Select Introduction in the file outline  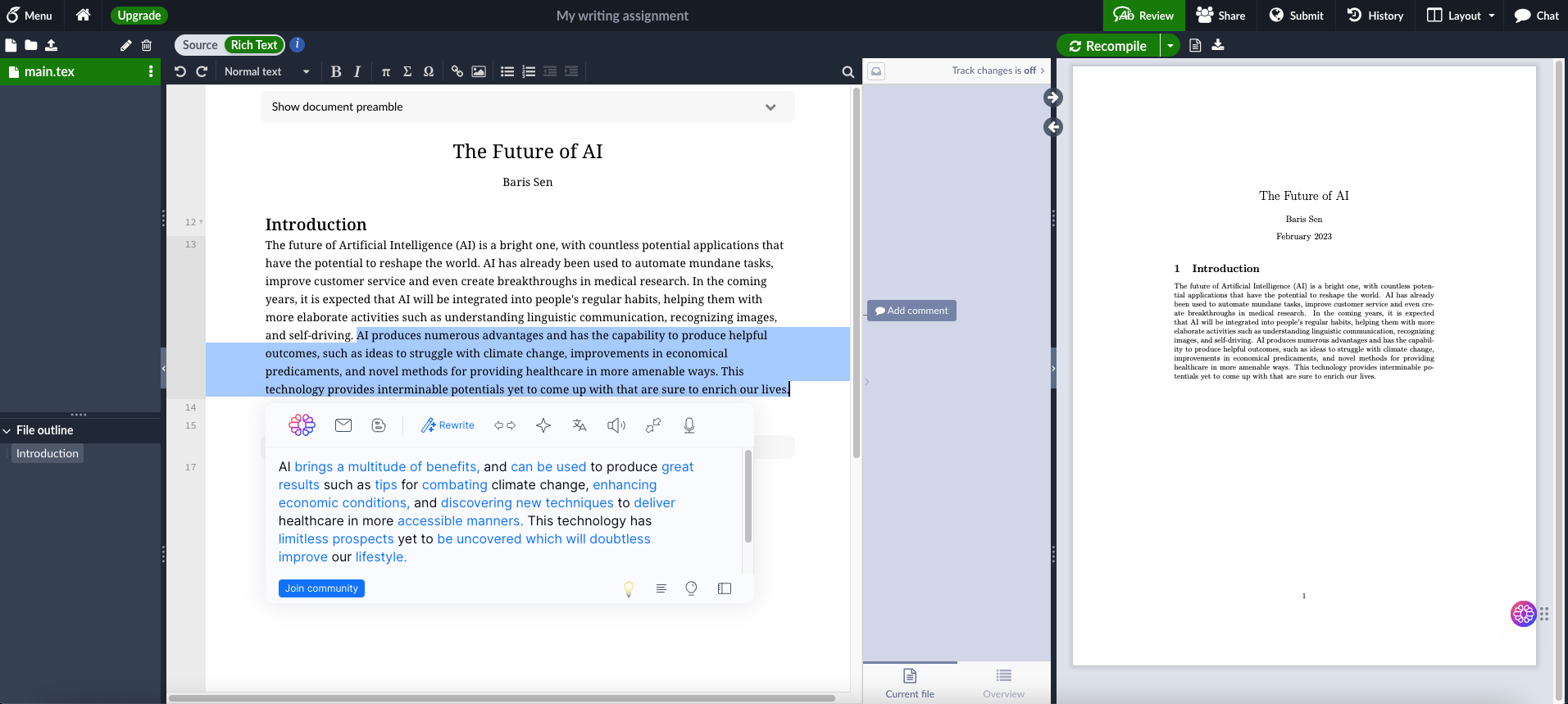pyautogui.click(x=48, y=453)
